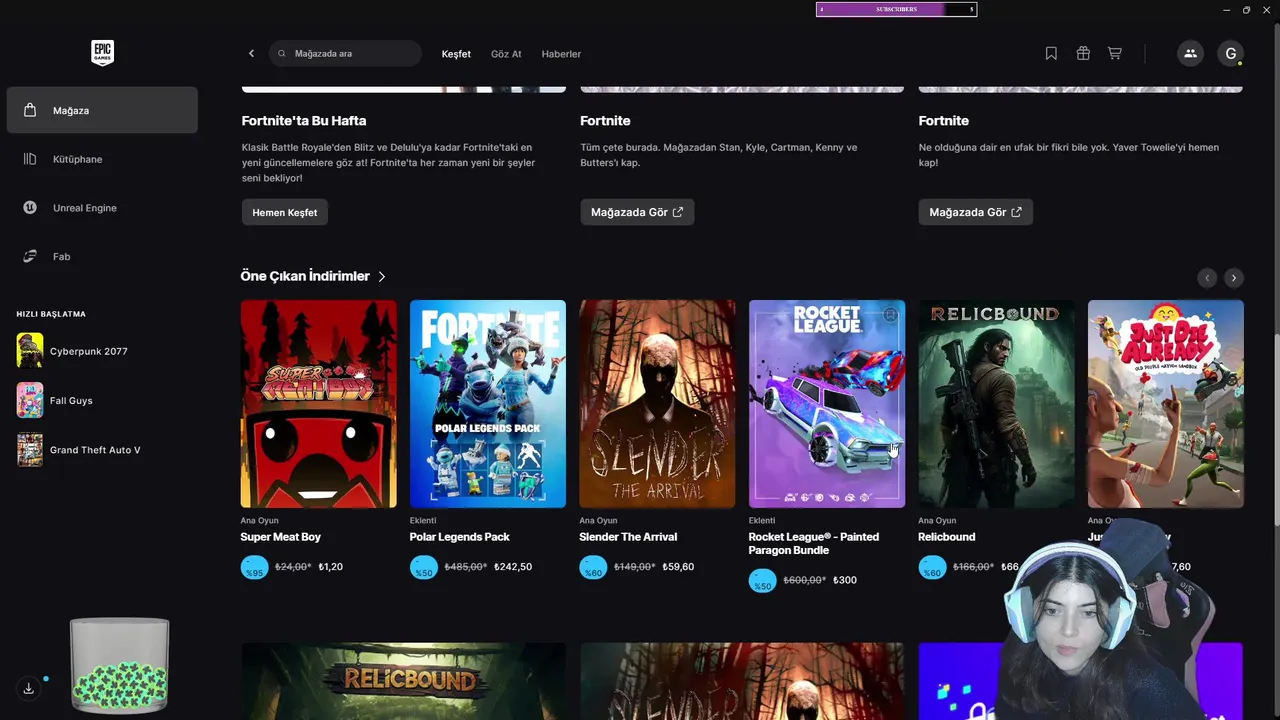The image size is (1280, 720).
Task: Select Mağaza in the sidebar
Action: 102,110
